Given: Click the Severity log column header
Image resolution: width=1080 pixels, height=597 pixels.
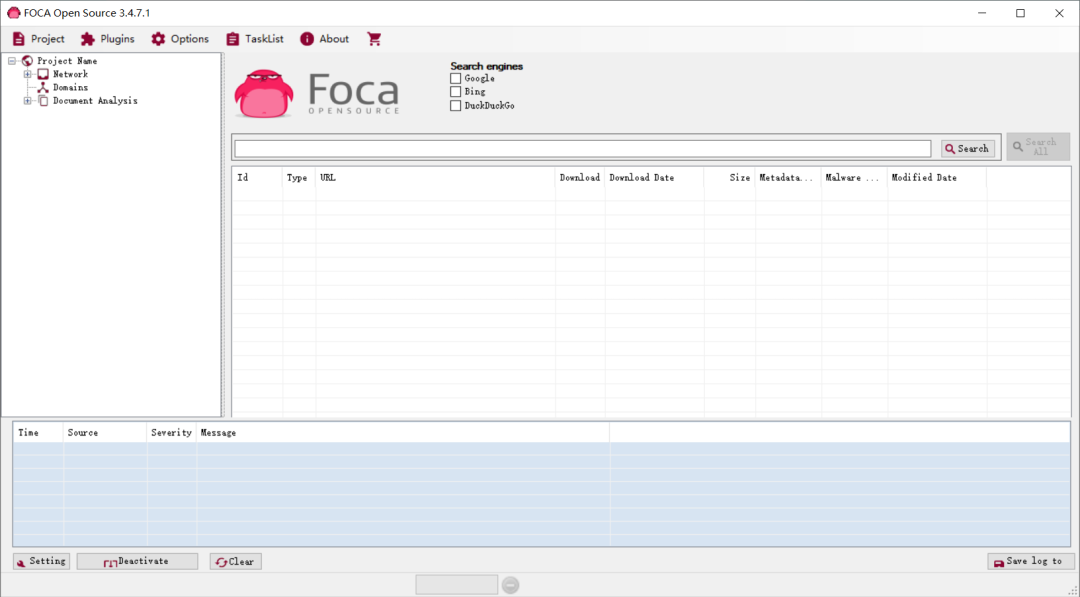Looking at the screenshot, I should tap(172, 432).
